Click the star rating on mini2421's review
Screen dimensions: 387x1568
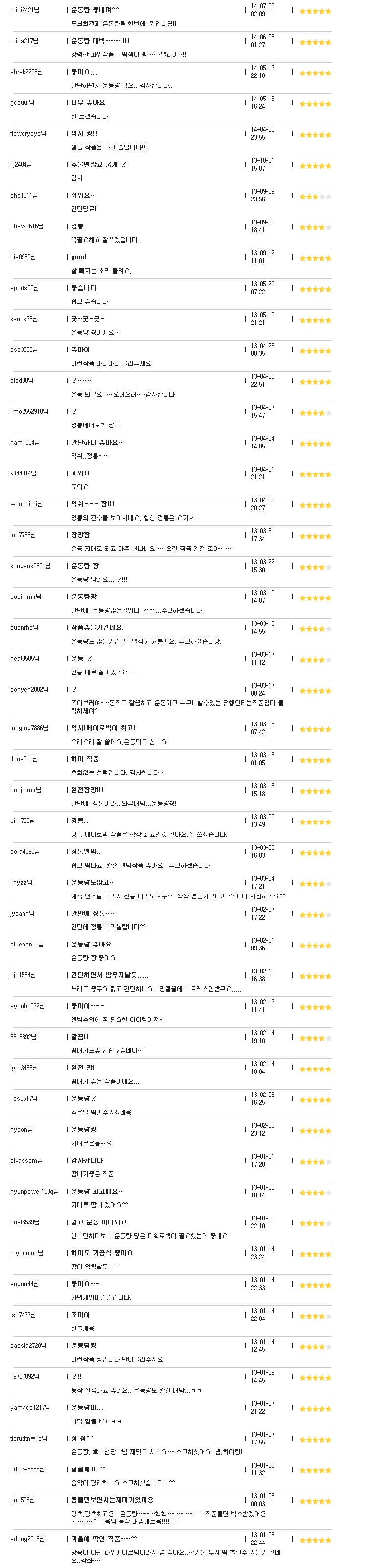315,12
